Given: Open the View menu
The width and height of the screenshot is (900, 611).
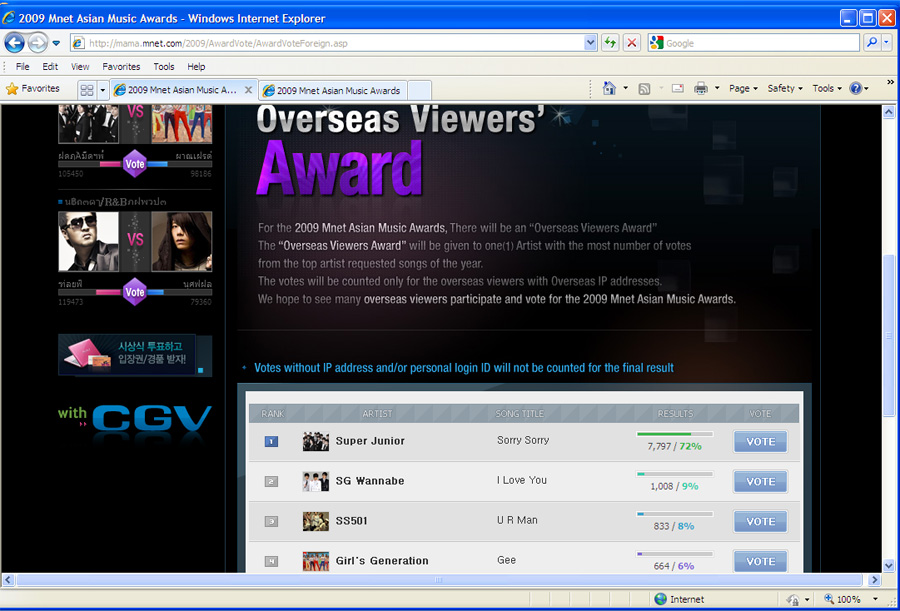Looking at the screenshot, I should coord(80,67).
